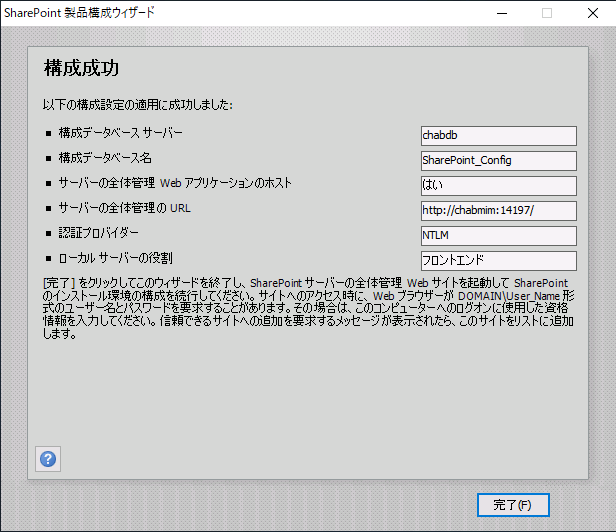This screenshot has height=532, width=616.
Task: Click the SharePoint_Config database name field
Action: [499, 161]
